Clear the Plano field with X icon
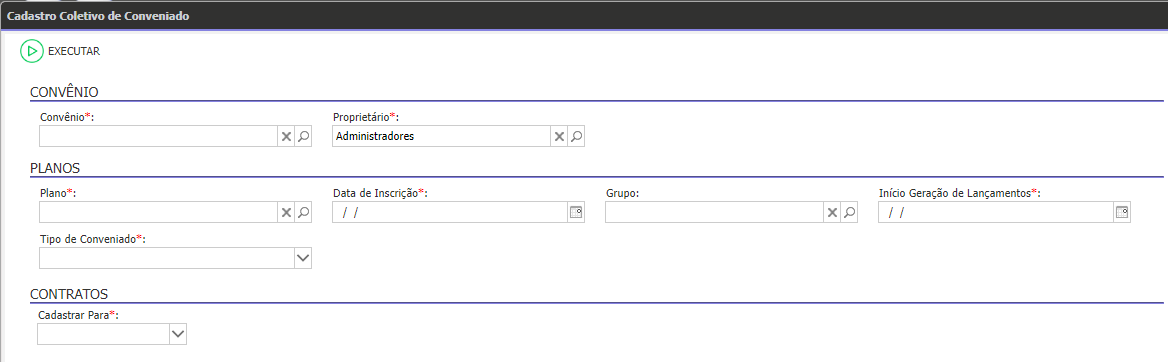The image size is (1168, 362). tap(286, 212)
